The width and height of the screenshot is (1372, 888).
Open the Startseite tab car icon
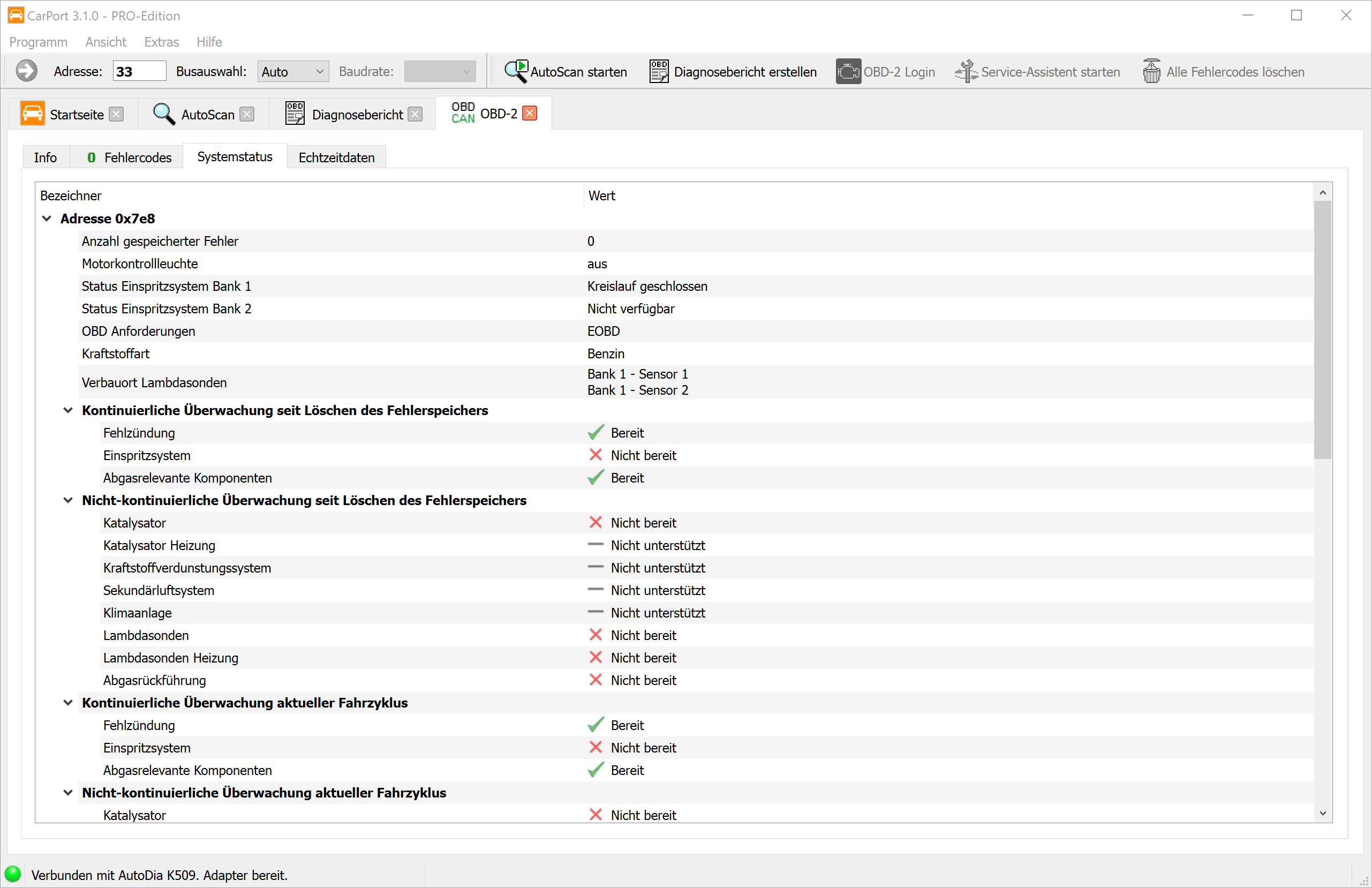coord(32,114)
